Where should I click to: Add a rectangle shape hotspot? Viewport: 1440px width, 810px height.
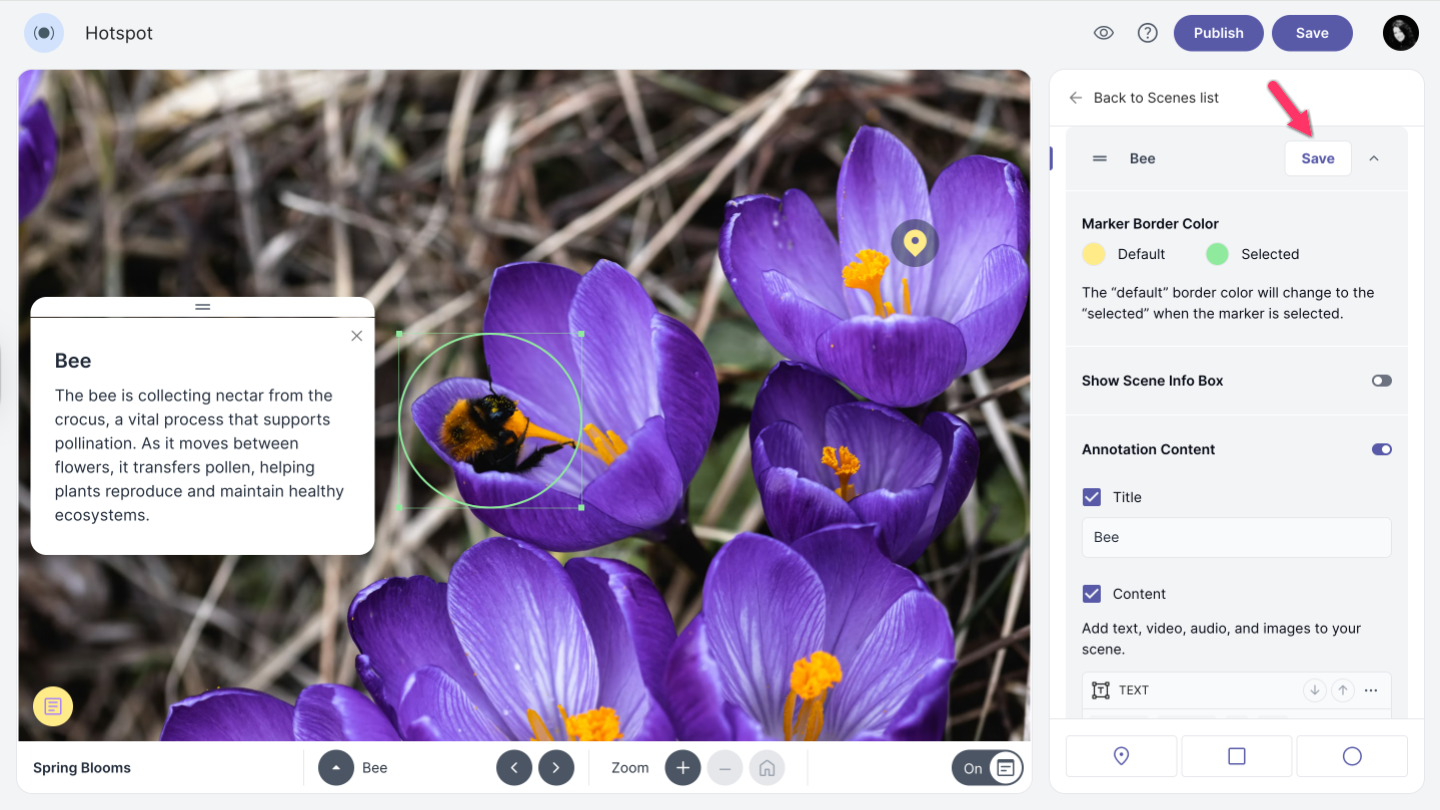pyautogui.click(x=1236, y=756)
